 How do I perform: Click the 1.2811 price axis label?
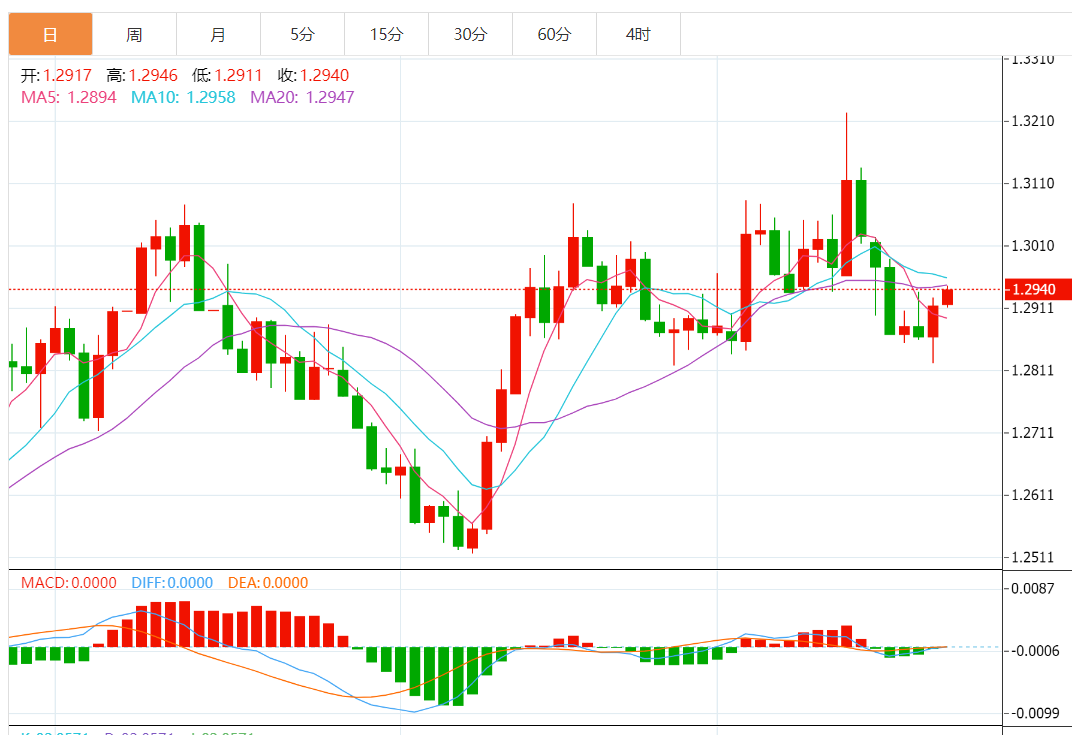1033,371
